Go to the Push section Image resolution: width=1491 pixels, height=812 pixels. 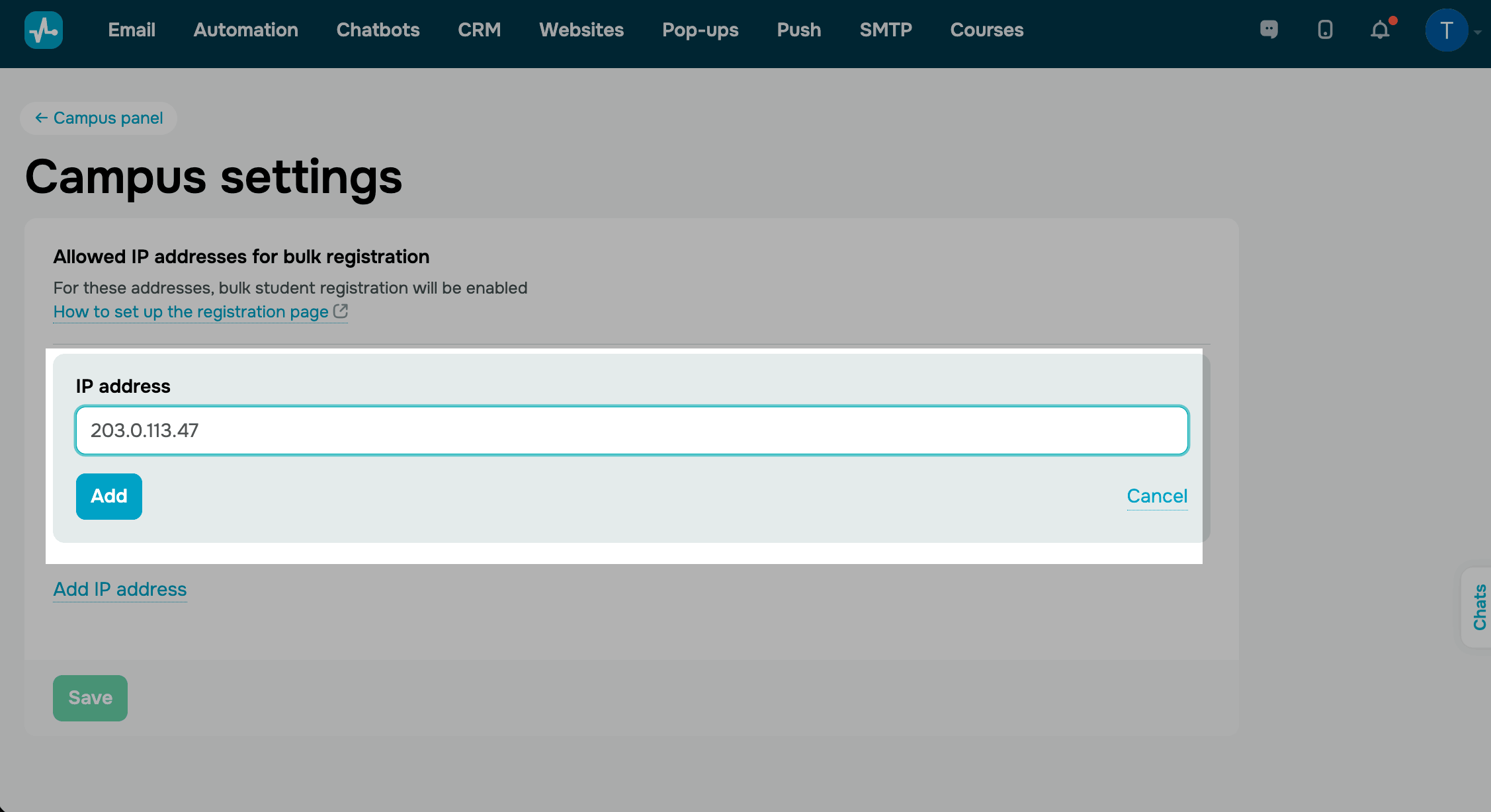coord(798,30)
